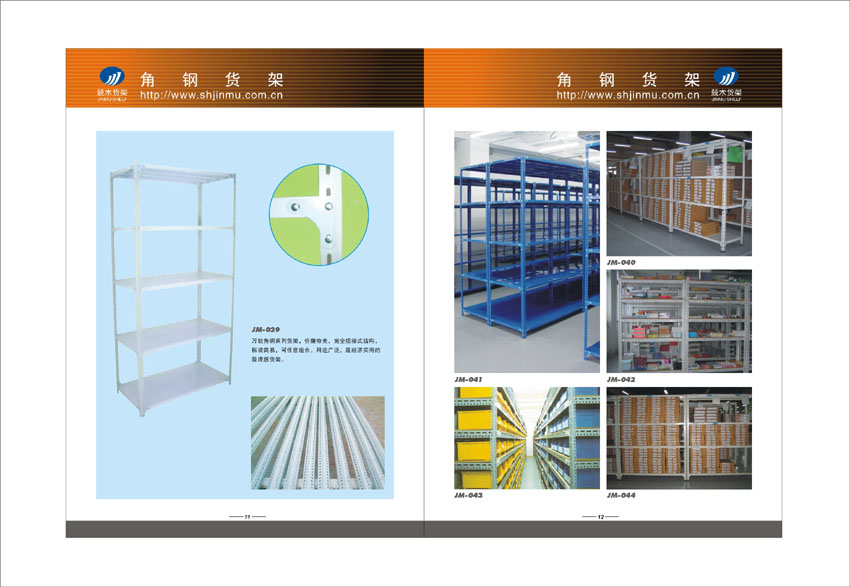Viewport: 850px width, 587px height.
Task: Click the 角钢货架 title on left page
Action: pyautogui.click(x=212, y=78)
